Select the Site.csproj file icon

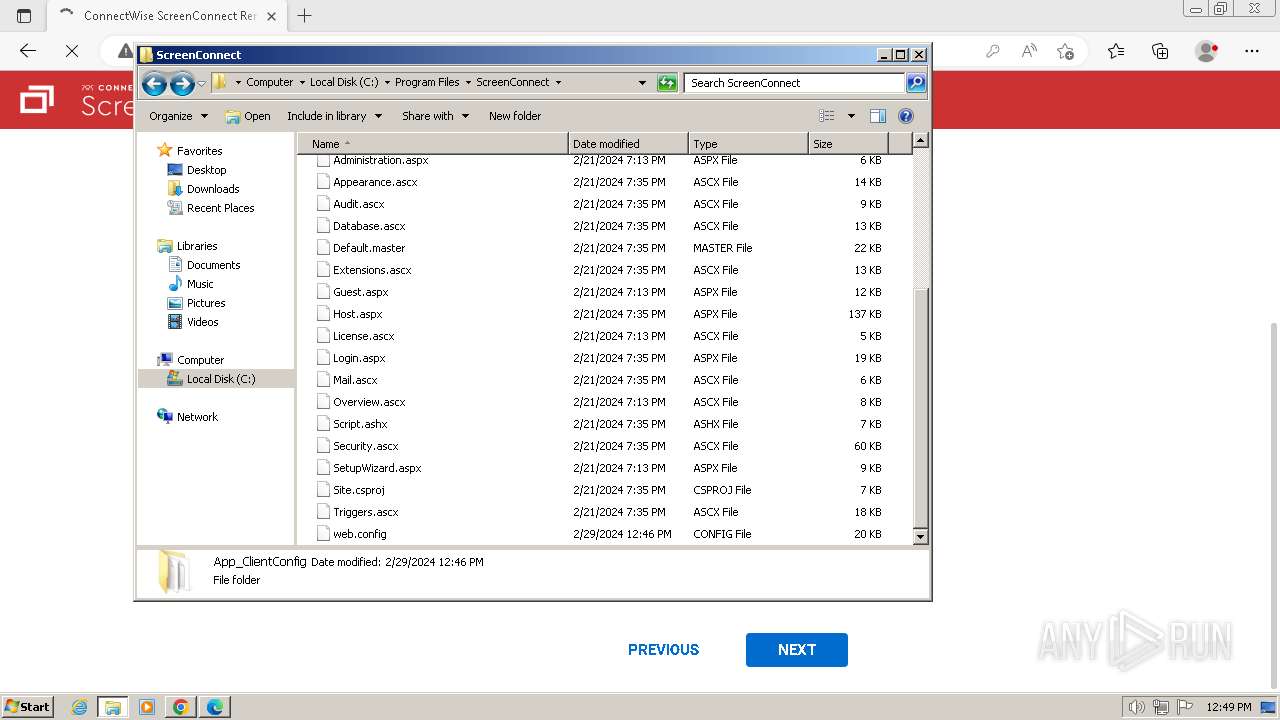[323, 490]
